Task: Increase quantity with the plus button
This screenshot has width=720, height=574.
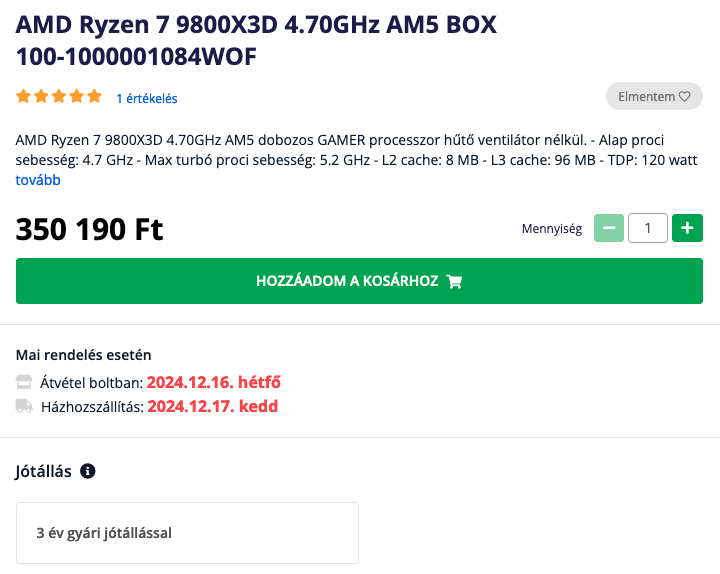Action: coord(687,228)
